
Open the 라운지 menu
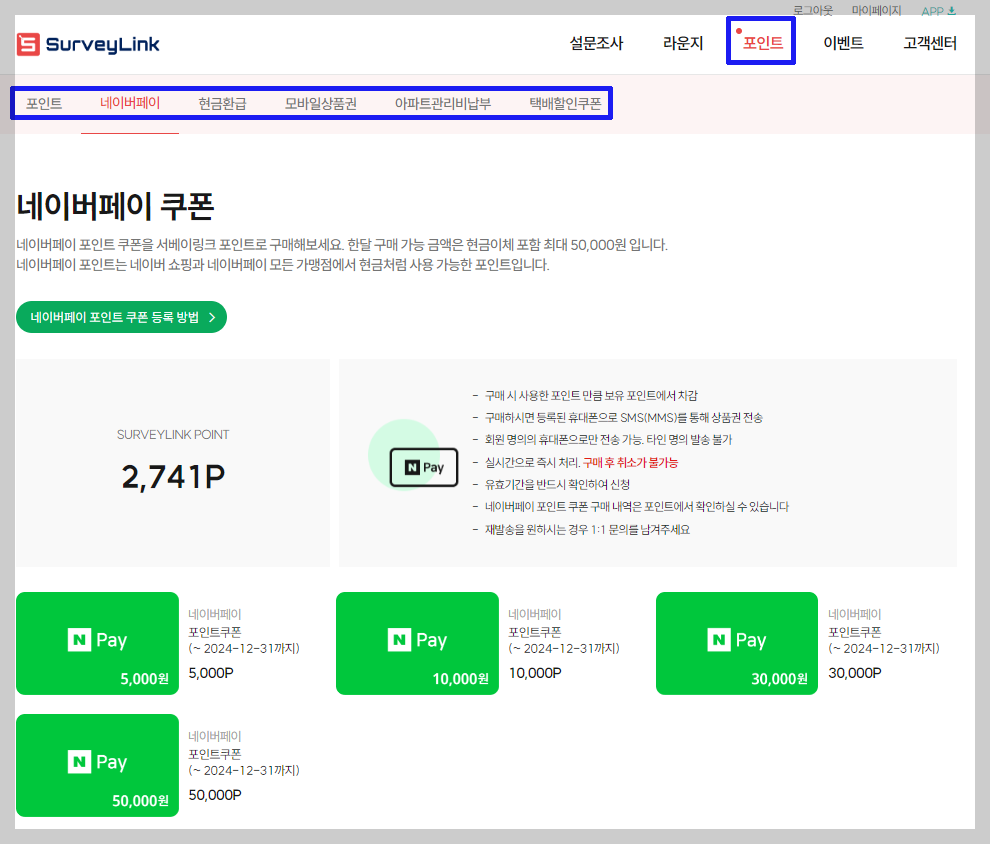point(683,43)
